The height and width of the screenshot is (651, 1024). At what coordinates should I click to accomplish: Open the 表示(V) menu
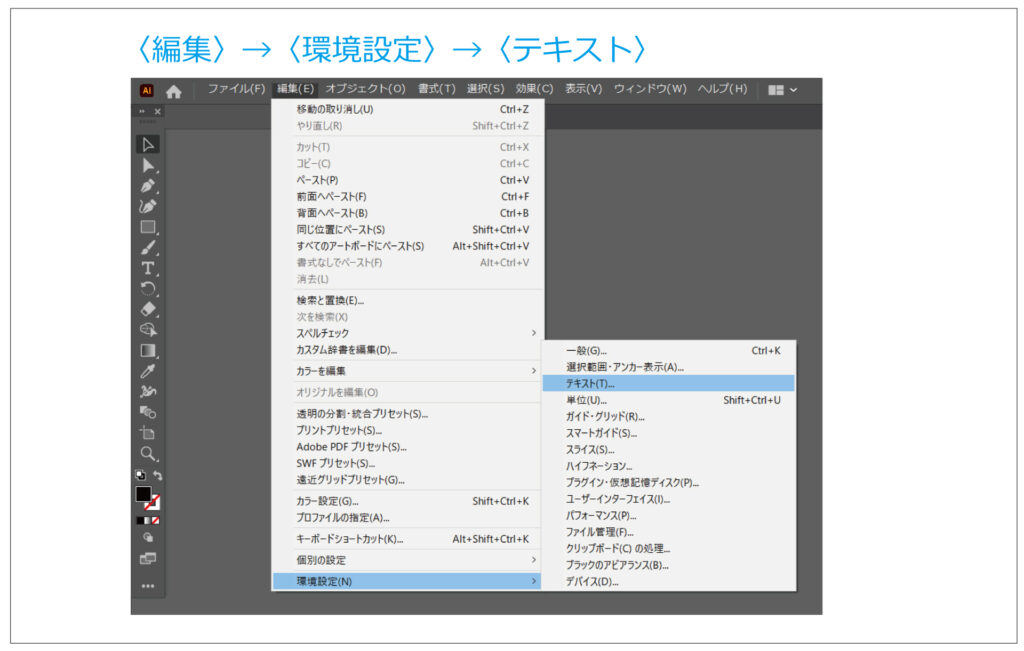(x=583, y=89)
